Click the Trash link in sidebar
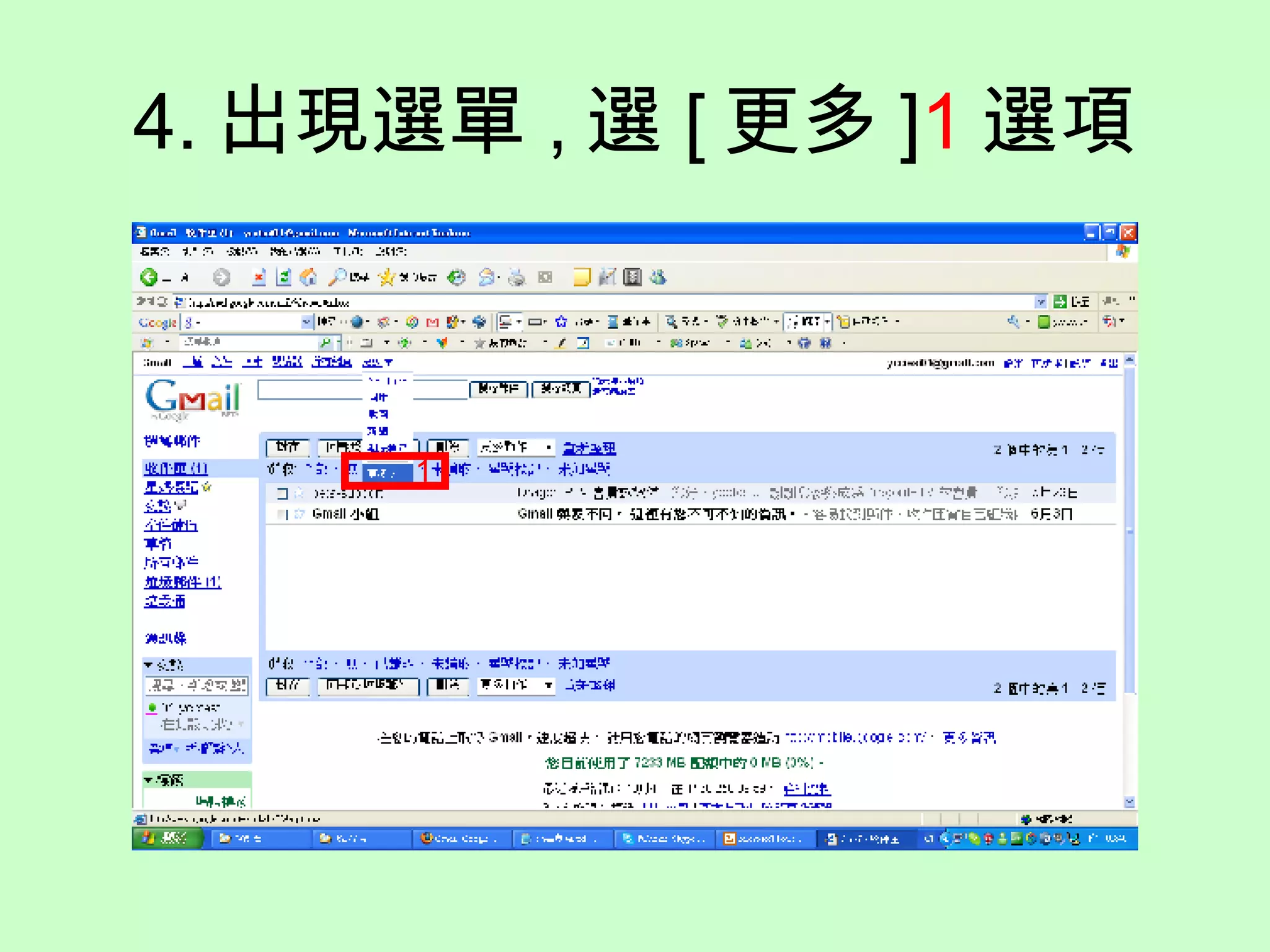The width and height of the screenshot is (1270, 952). coord(165,601)
